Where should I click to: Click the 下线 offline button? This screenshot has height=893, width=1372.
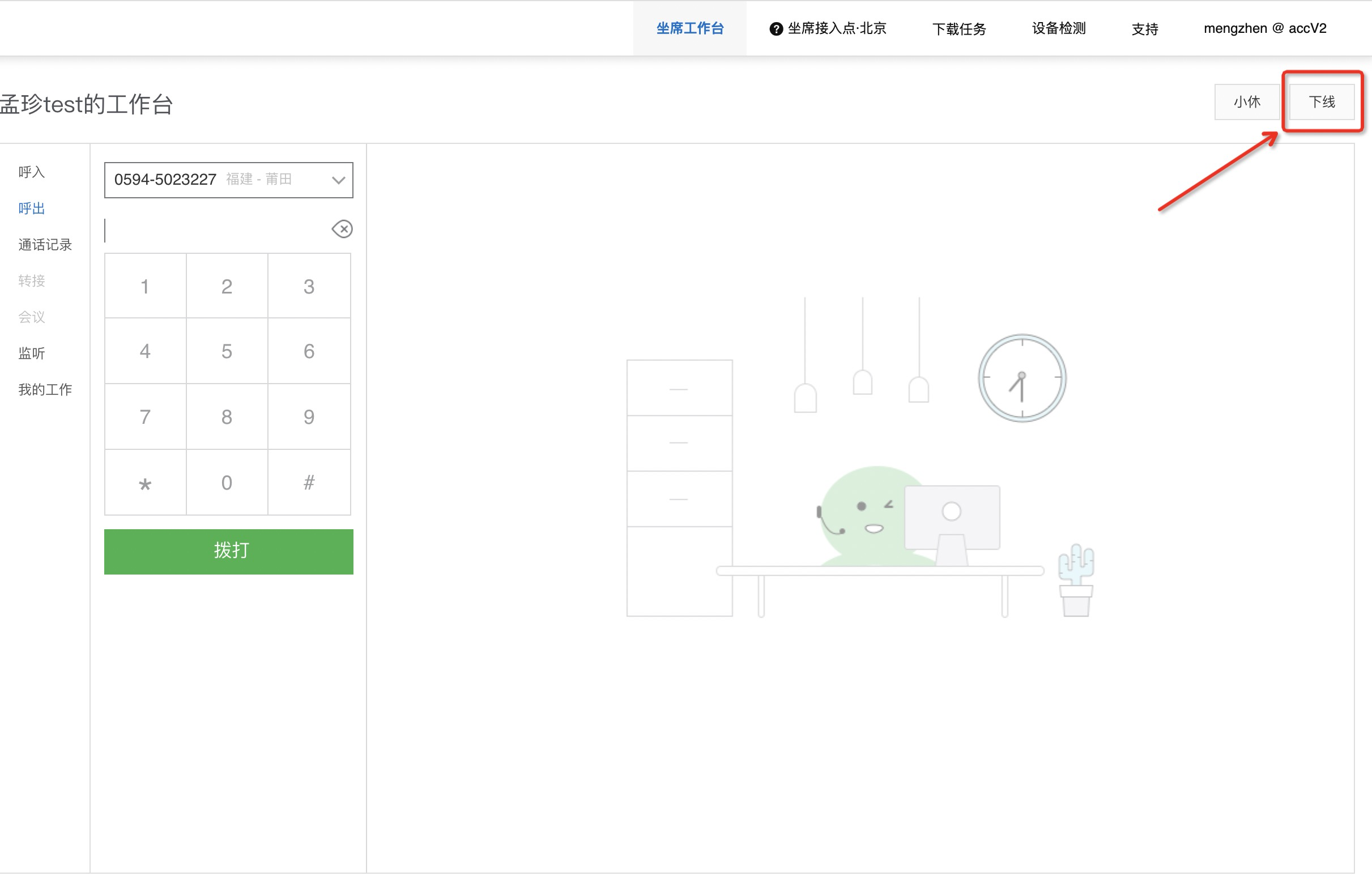pos(1321,102)
